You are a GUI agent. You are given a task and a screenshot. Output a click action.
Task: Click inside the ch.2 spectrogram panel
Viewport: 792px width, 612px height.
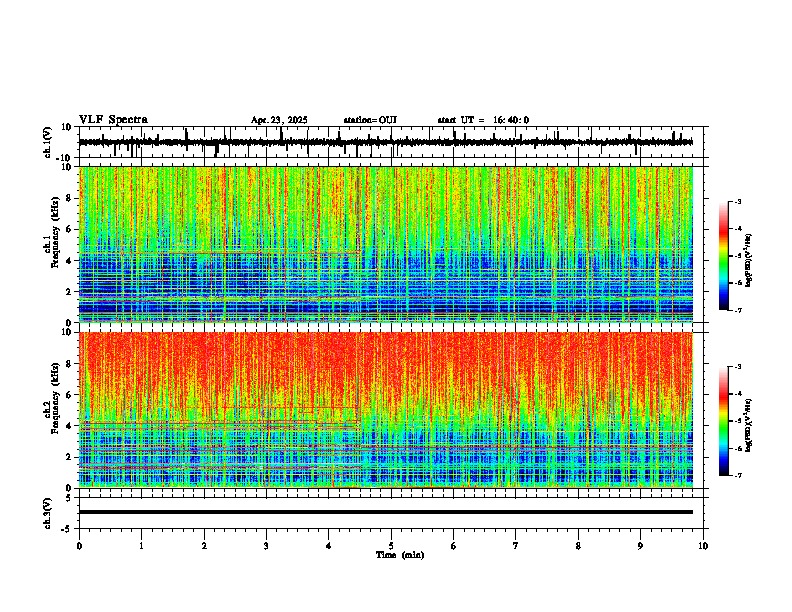point(386,410)
